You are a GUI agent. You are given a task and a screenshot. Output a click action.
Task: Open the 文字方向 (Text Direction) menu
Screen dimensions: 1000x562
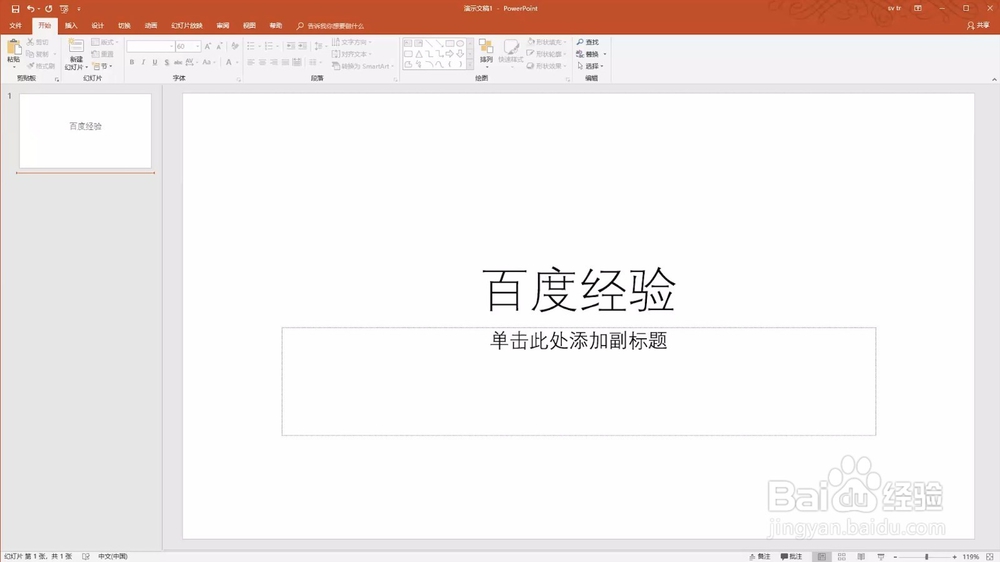click(351, 42)
